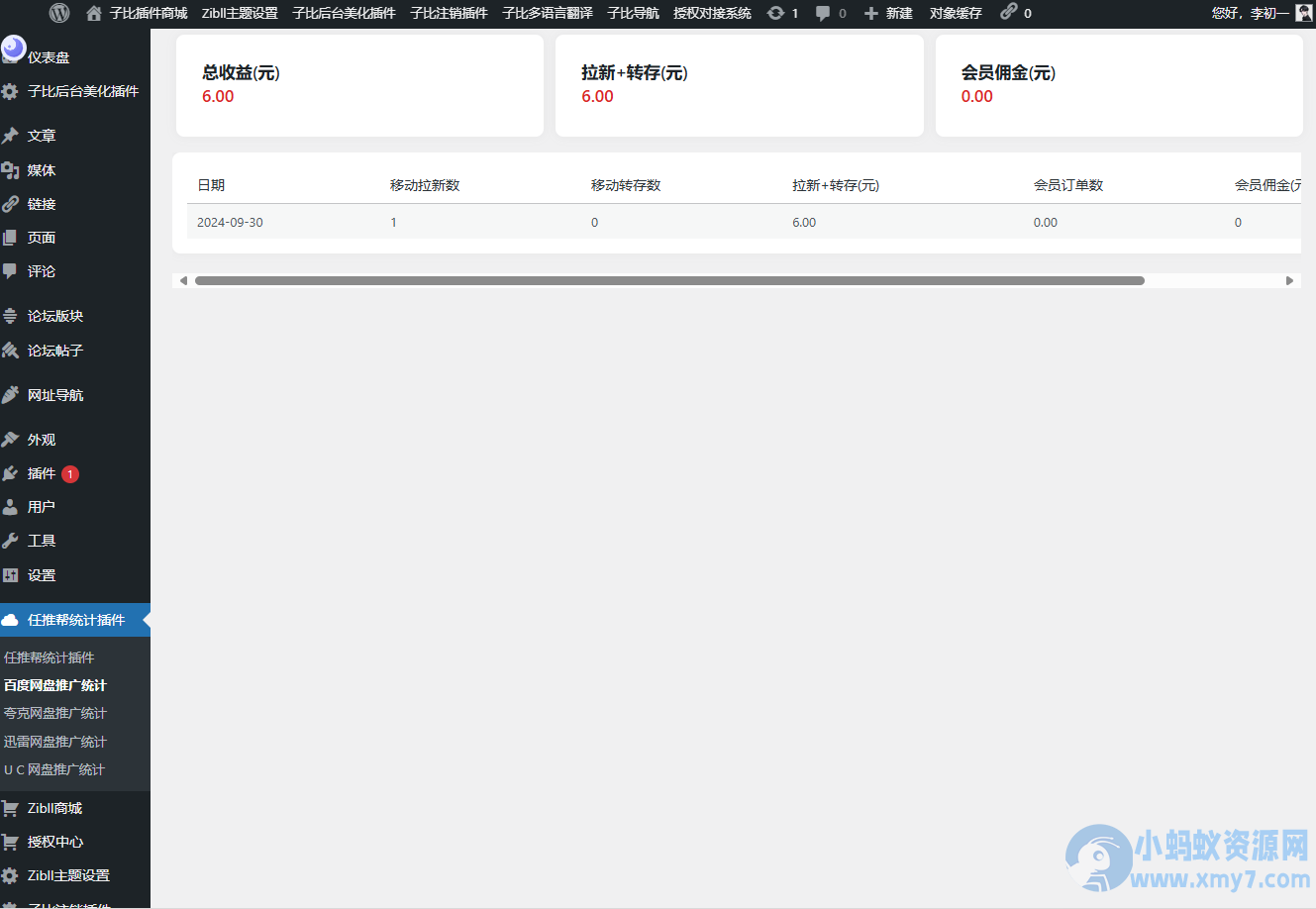This screenshot has width=1316, height=909.
Task: Open 子比导航 in the admin bar
Action: 634,13
